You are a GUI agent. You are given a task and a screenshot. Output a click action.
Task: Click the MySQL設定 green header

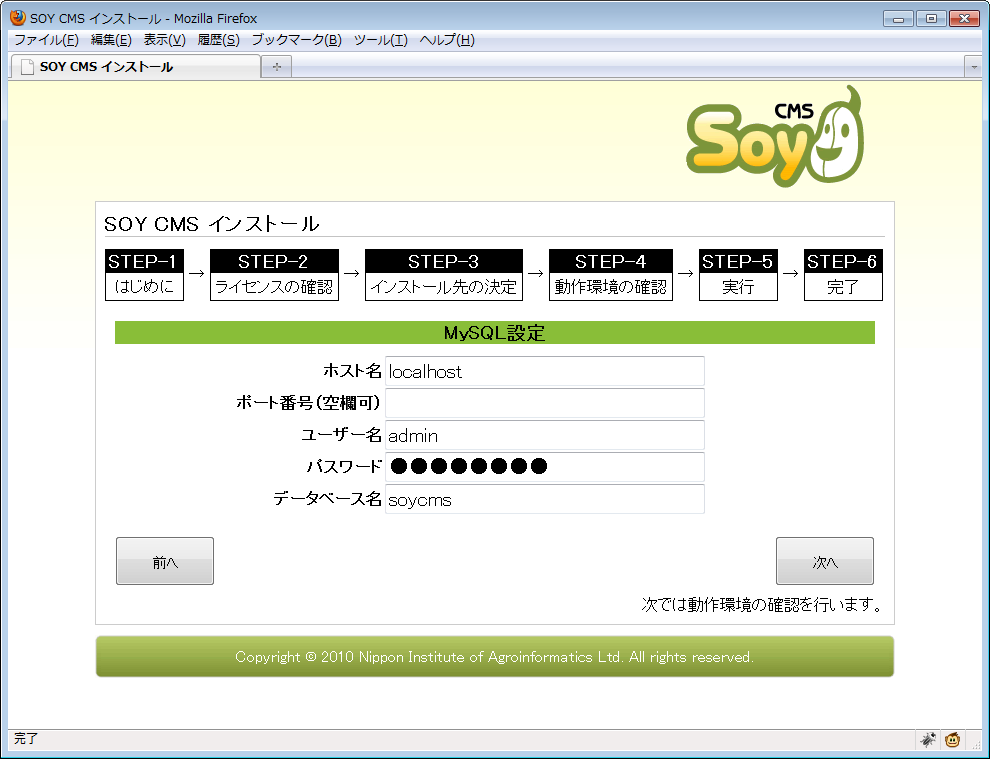[495, 333]
